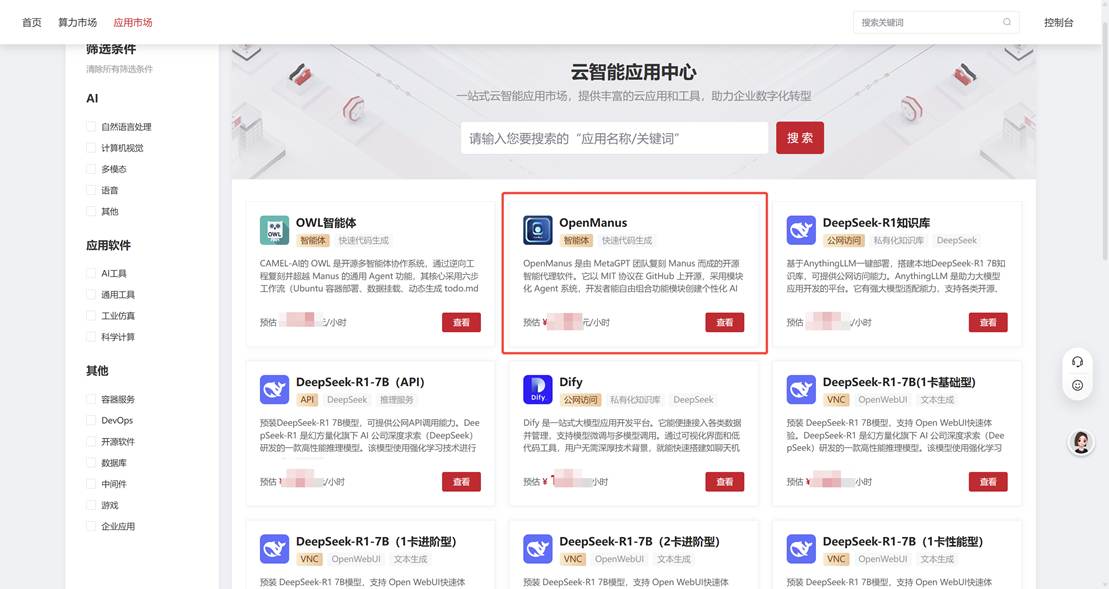Click the DeepSeek-R1-7B (2卡进阶型) whale icon
1109x589 pixels.
538,549
